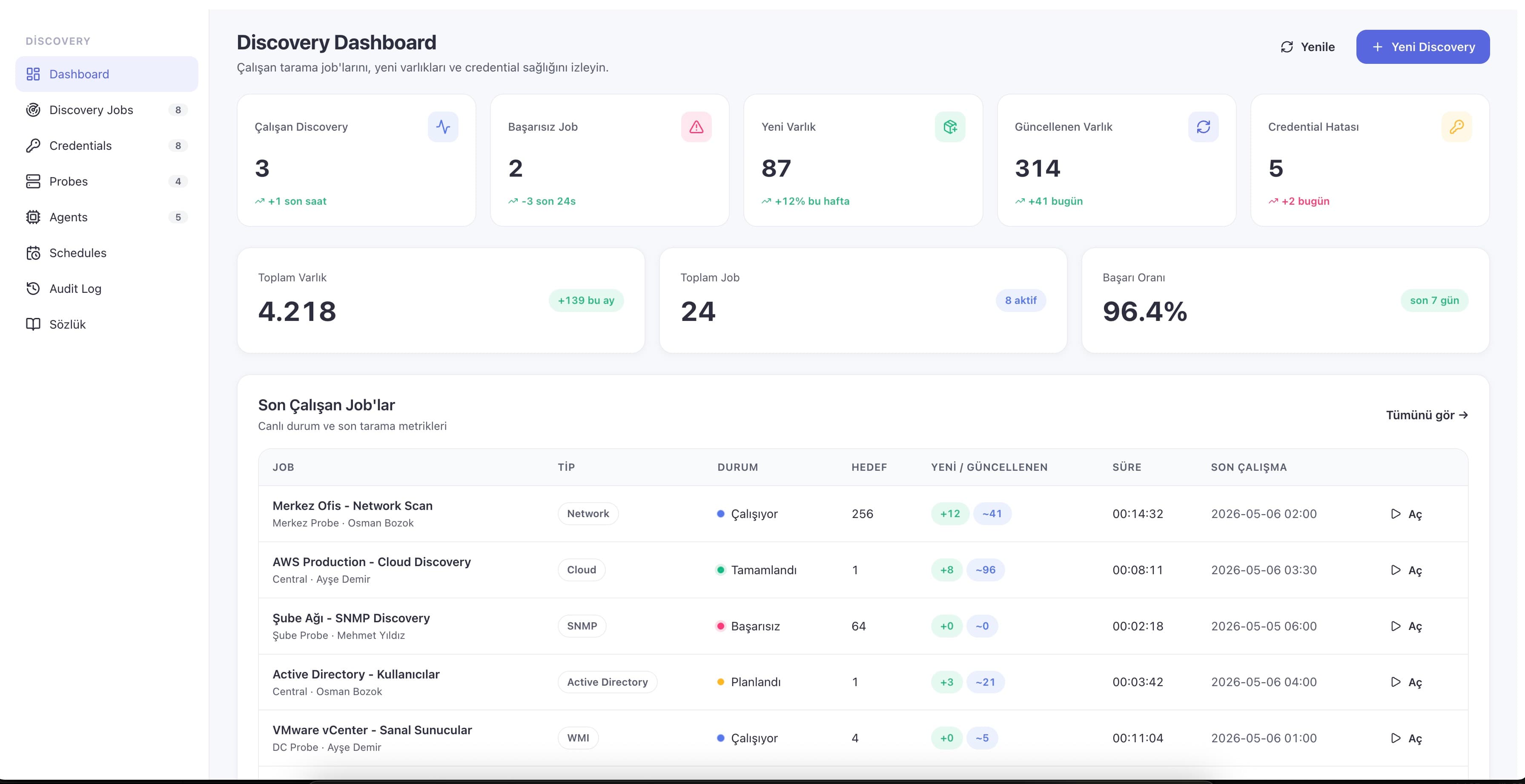Click the warning triangle icon on Başarısız Job card
1525x784 pixels.
[x=696, y=127]
